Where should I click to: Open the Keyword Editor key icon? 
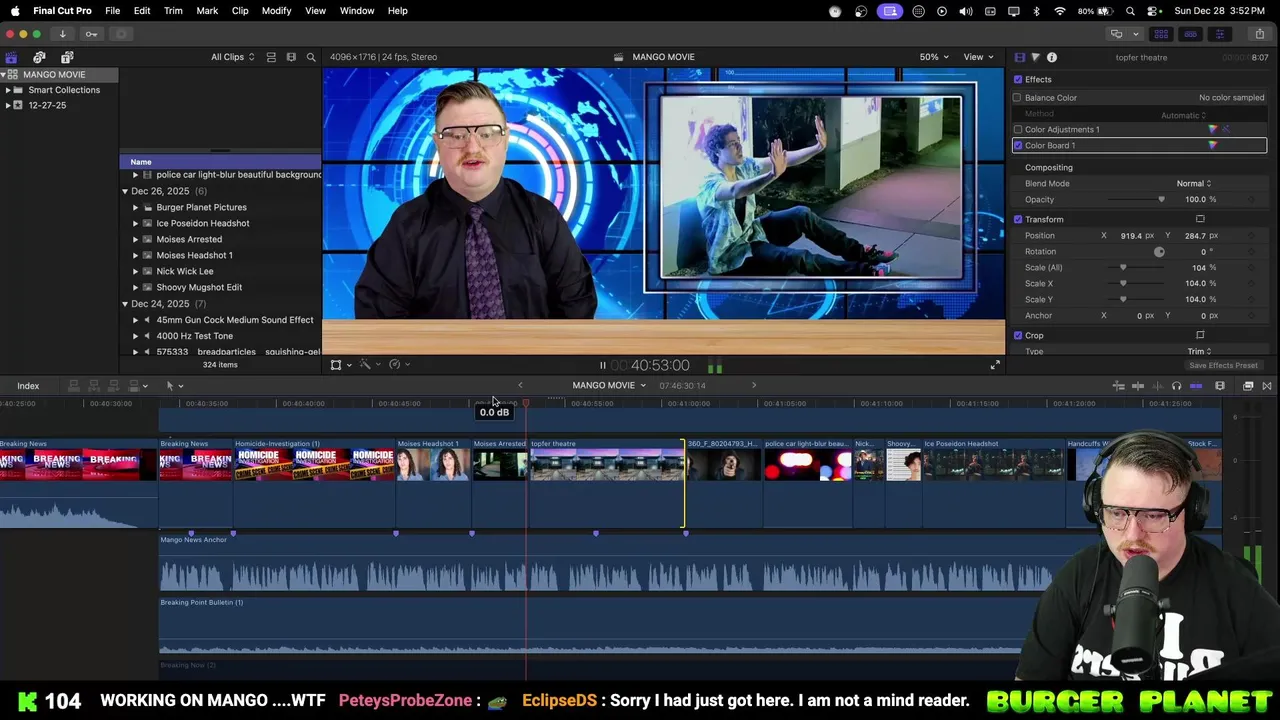tap(91, 34)
